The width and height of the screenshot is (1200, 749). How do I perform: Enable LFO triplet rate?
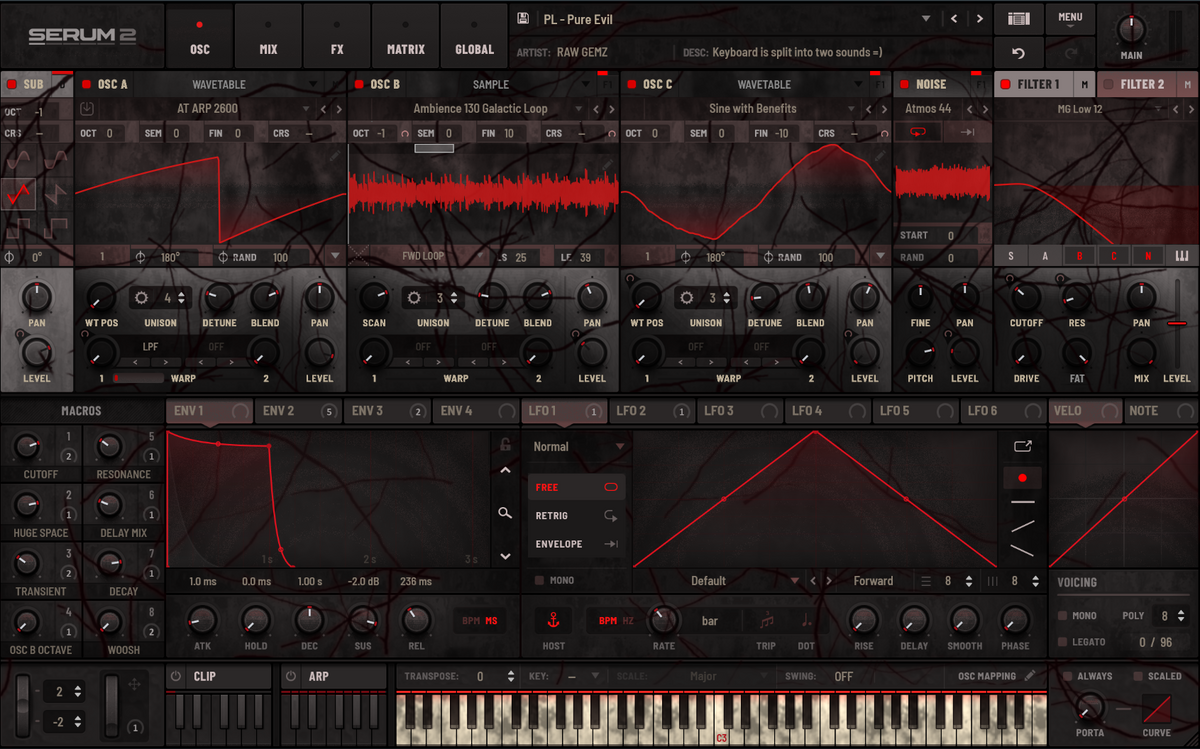766,621
